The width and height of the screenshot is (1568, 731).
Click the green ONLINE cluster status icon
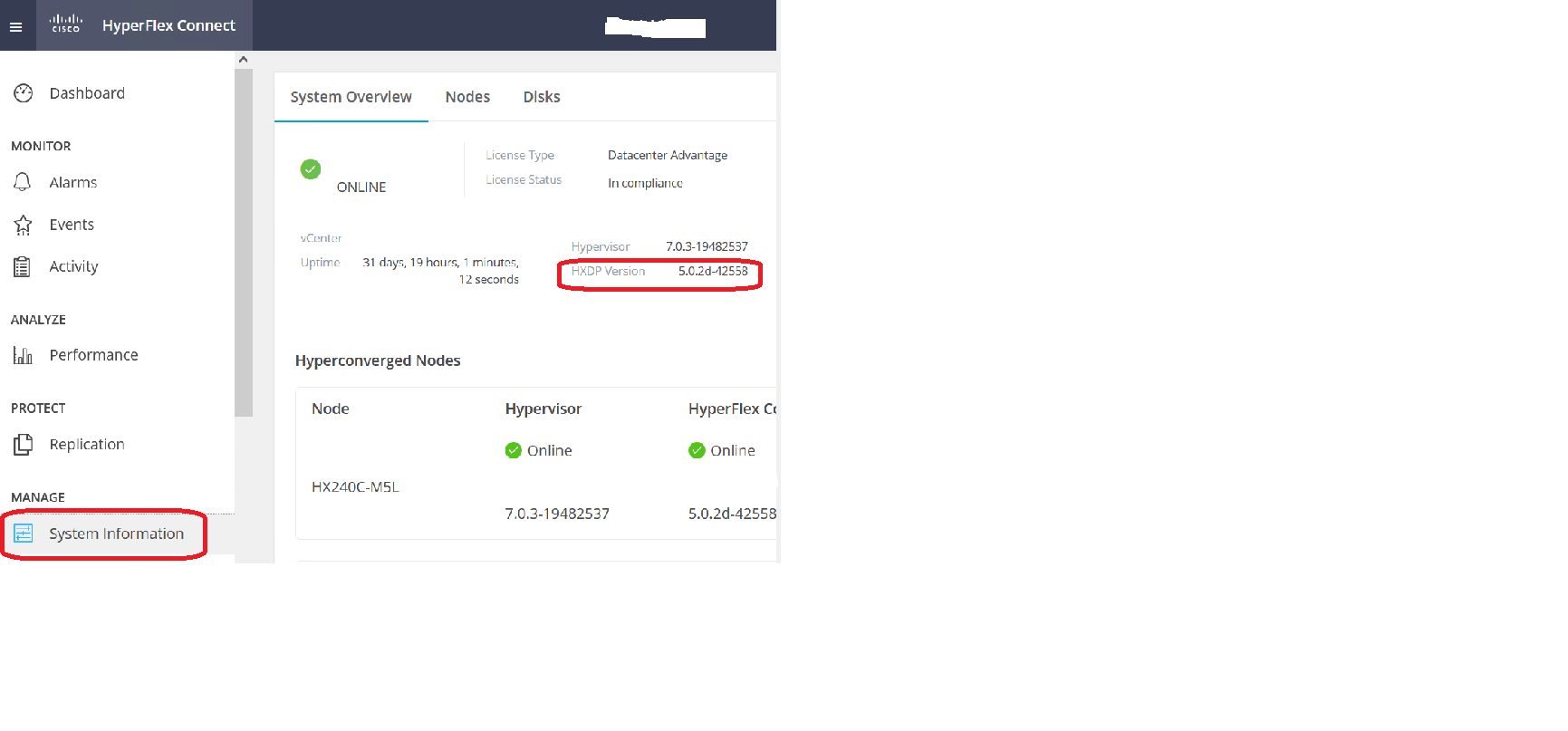pos(311,169)
